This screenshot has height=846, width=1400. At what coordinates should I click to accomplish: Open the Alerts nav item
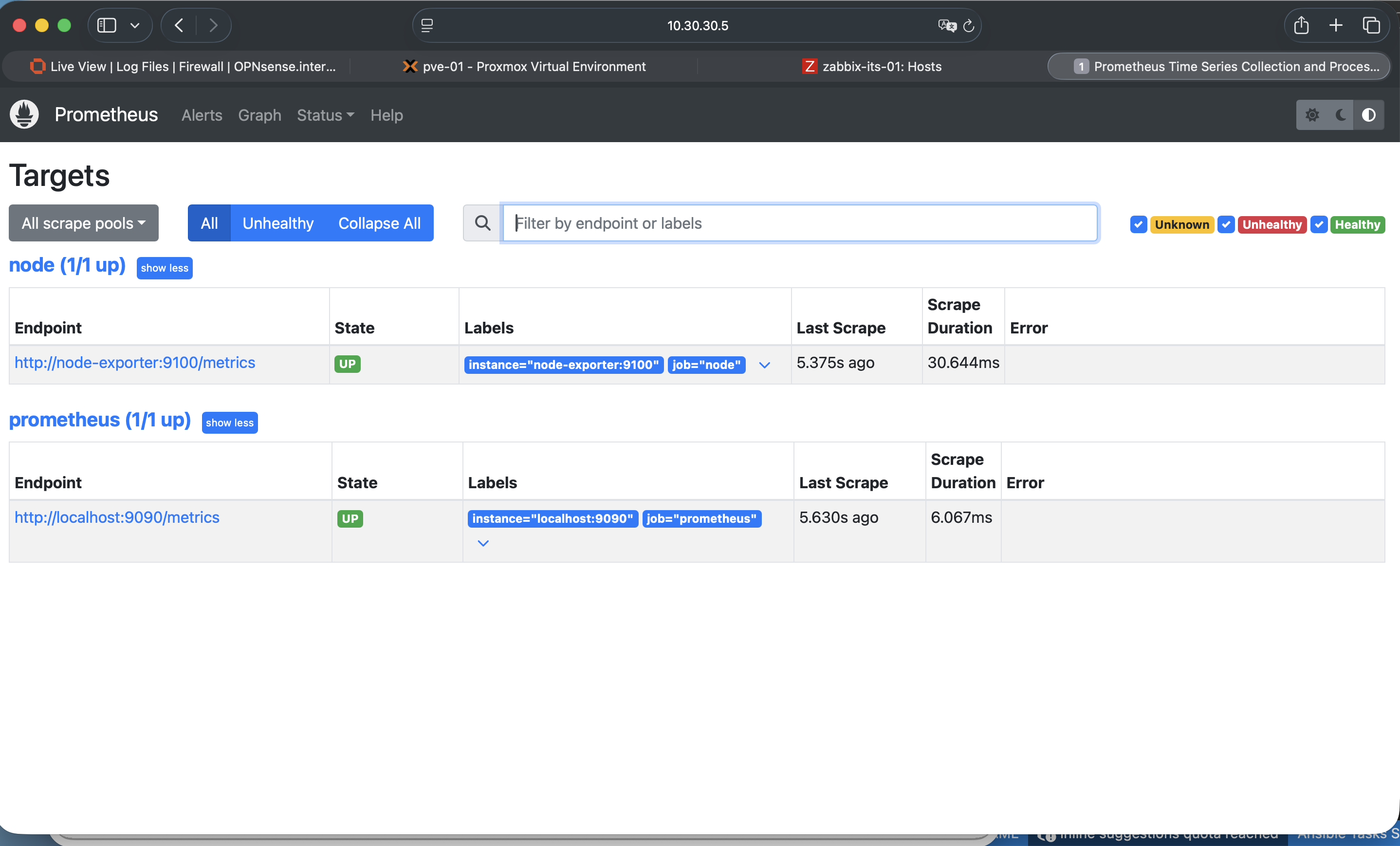[202, 115]
